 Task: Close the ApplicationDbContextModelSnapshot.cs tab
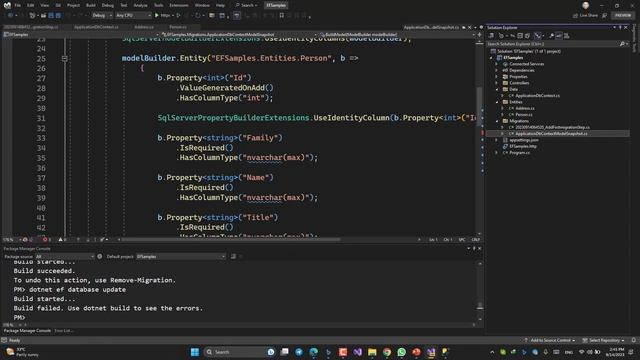[469, 27]
